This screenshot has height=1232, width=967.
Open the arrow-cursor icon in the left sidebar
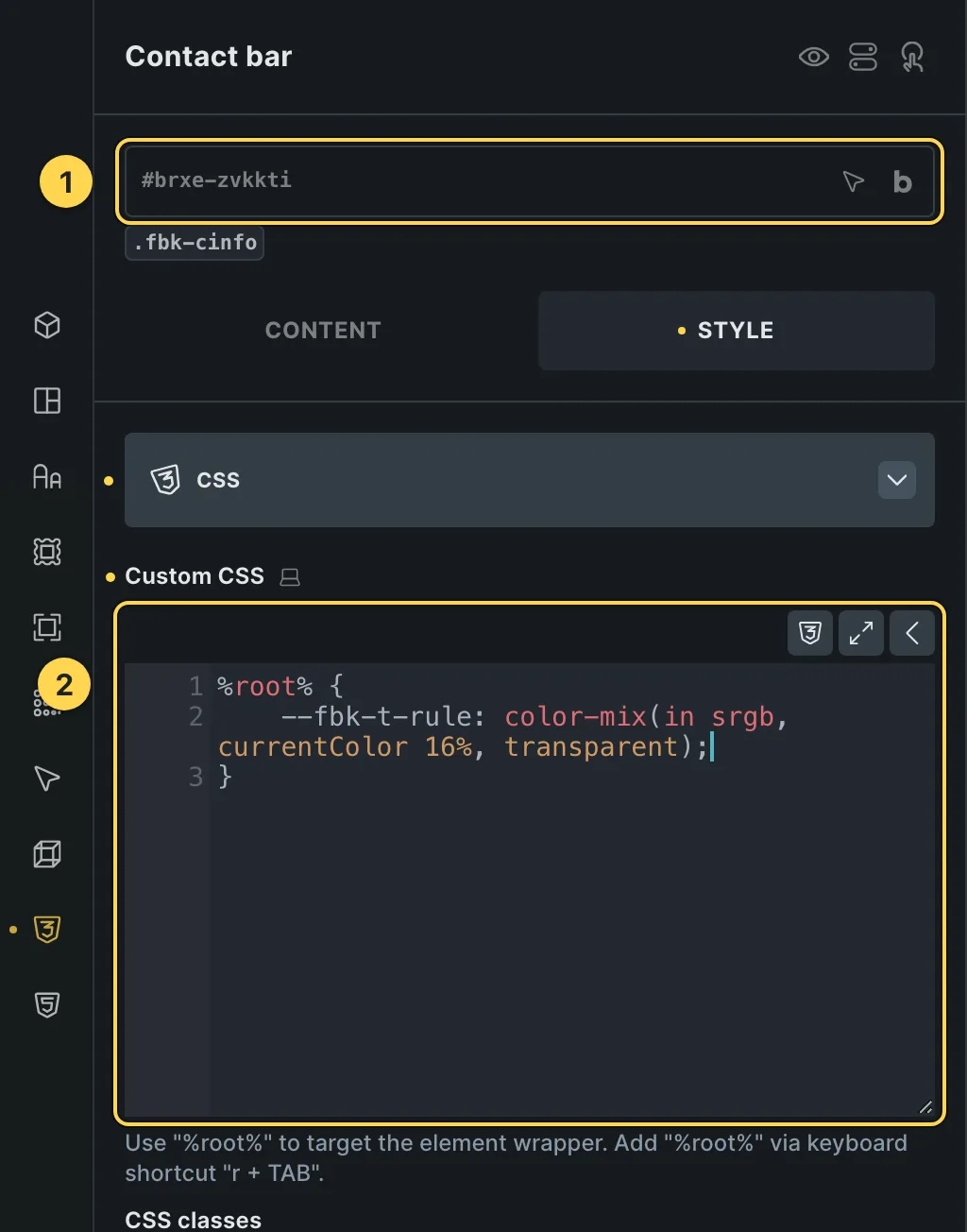click(47, 779)
